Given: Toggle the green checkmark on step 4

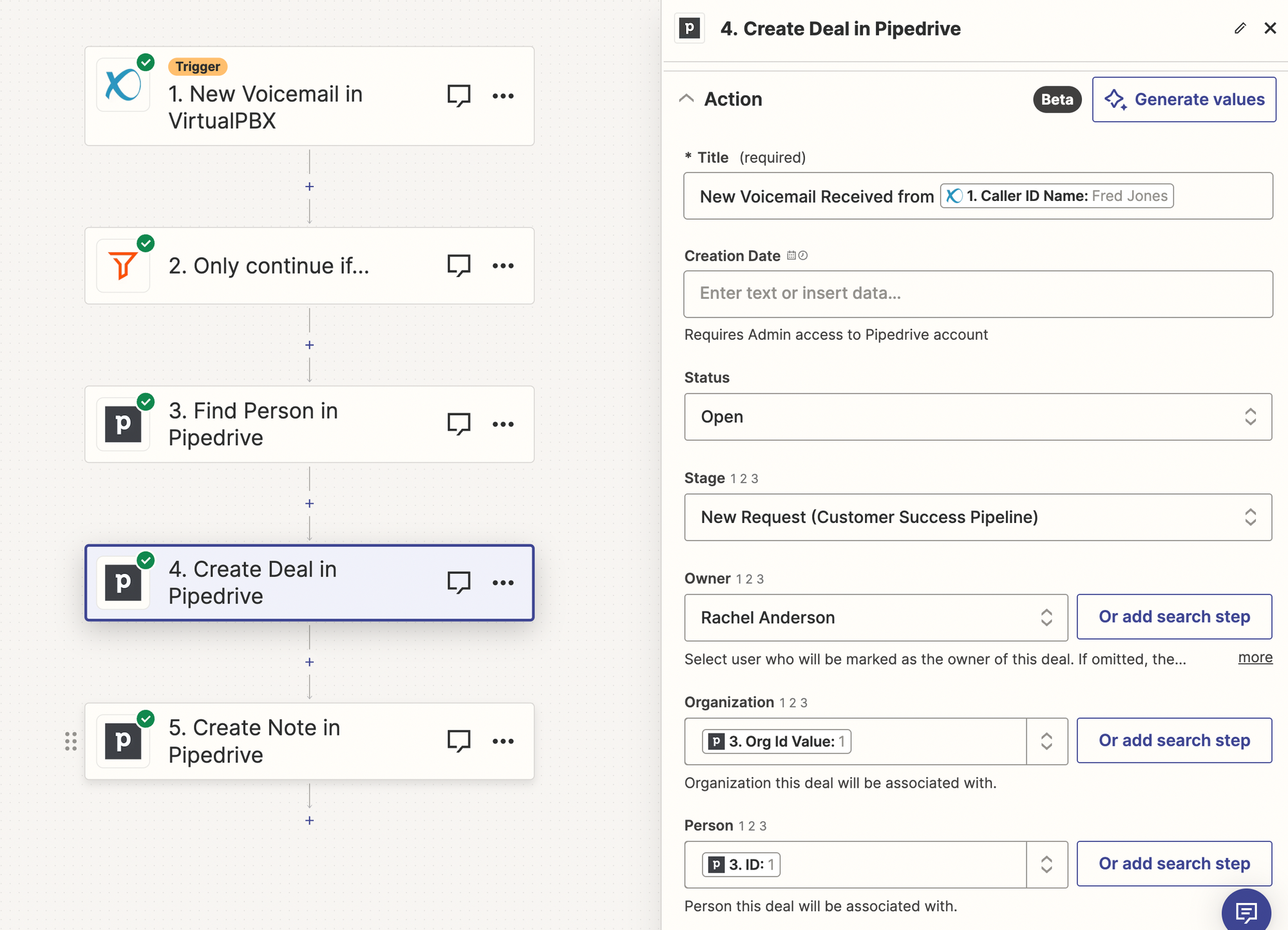Looking at the screenshot, I should click(x=145, y=558).
